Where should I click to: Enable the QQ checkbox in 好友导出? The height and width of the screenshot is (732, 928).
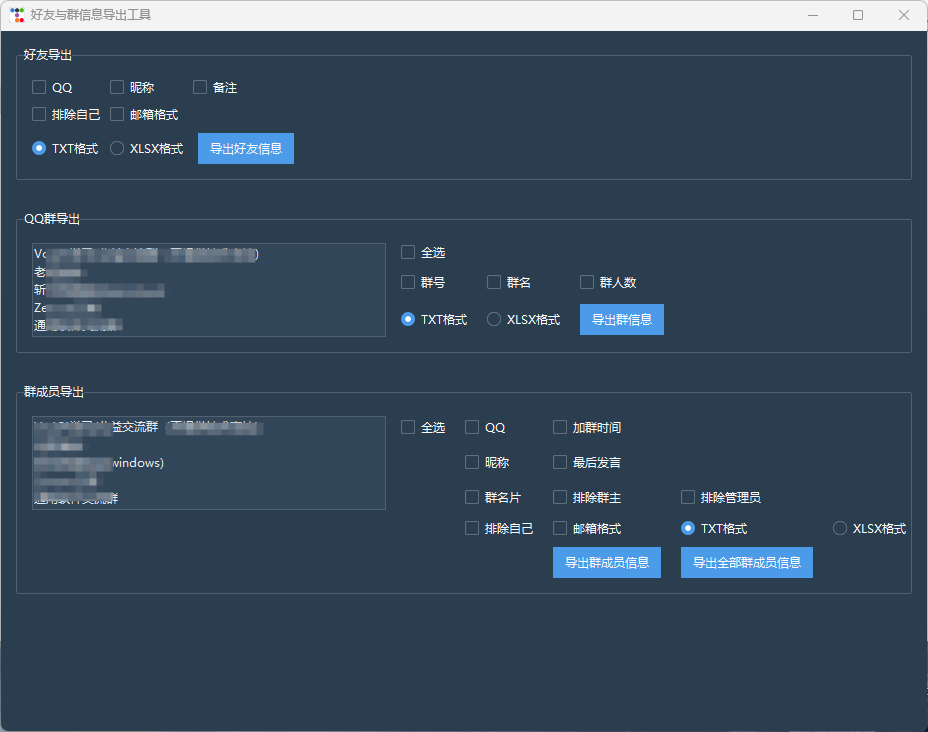click(38, 87)
